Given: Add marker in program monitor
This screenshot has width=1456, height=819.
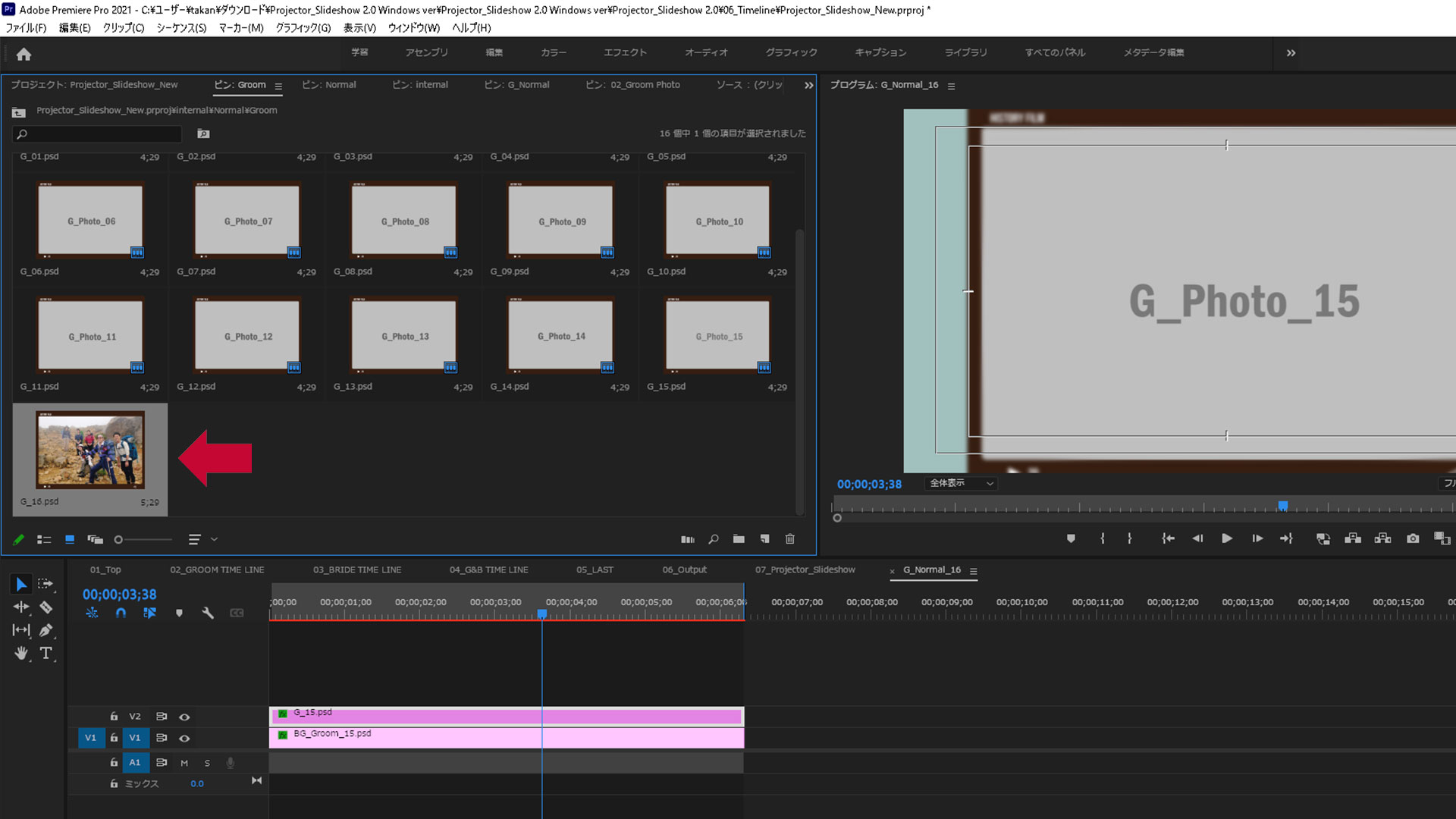Looking at the screenshot, I should [x=1071, y=538].
